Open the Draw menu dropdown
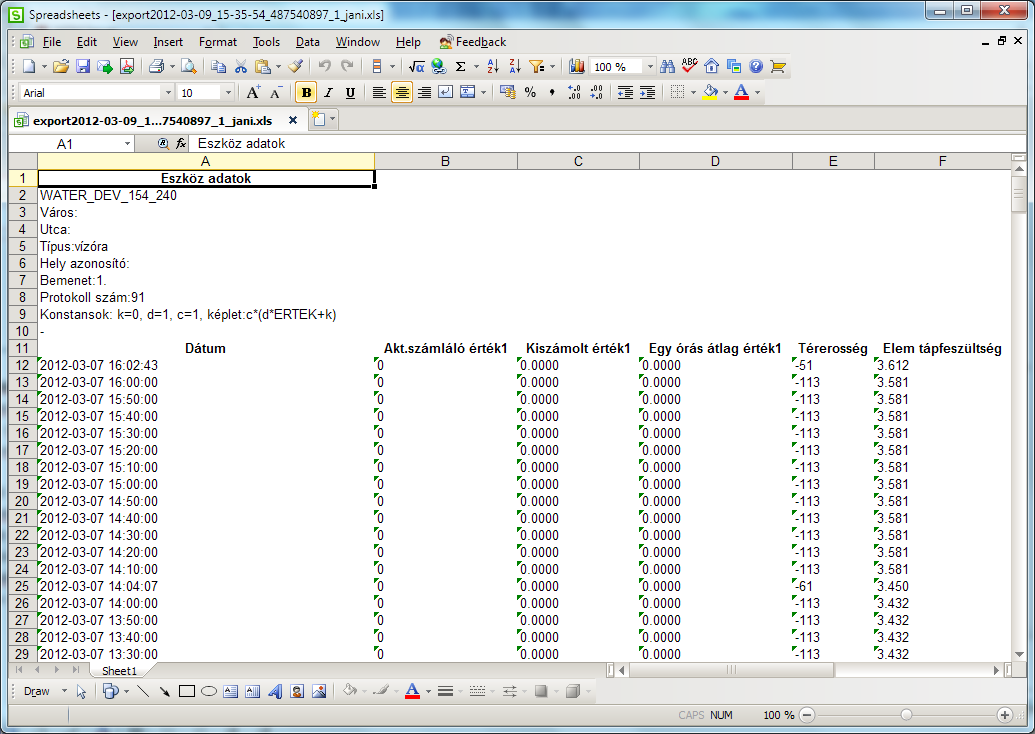 [44, 691]
